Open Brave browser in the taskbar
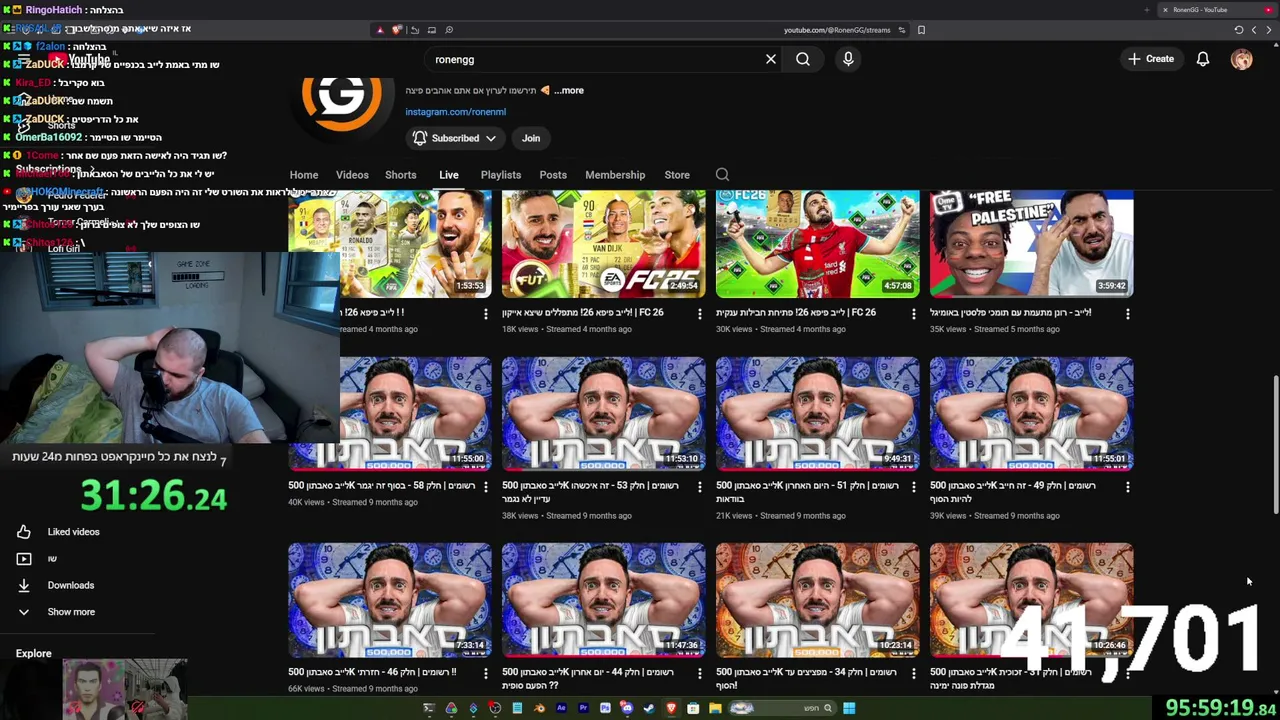This screenshot has height=720, width=1280. click(x=671, y=708)
